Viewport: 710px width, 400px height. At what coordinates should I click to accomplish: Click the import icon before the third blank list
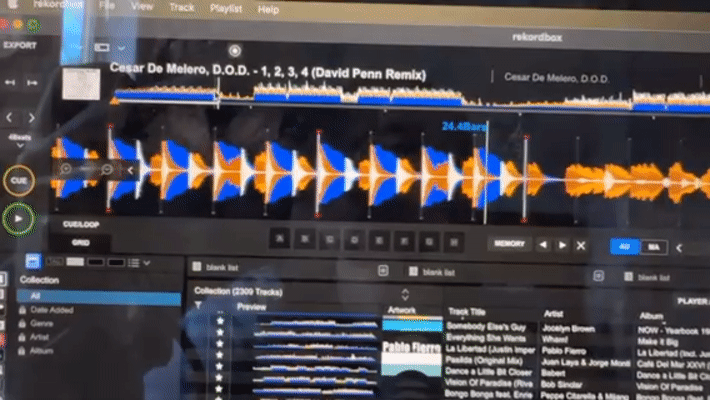coord(598,276)
